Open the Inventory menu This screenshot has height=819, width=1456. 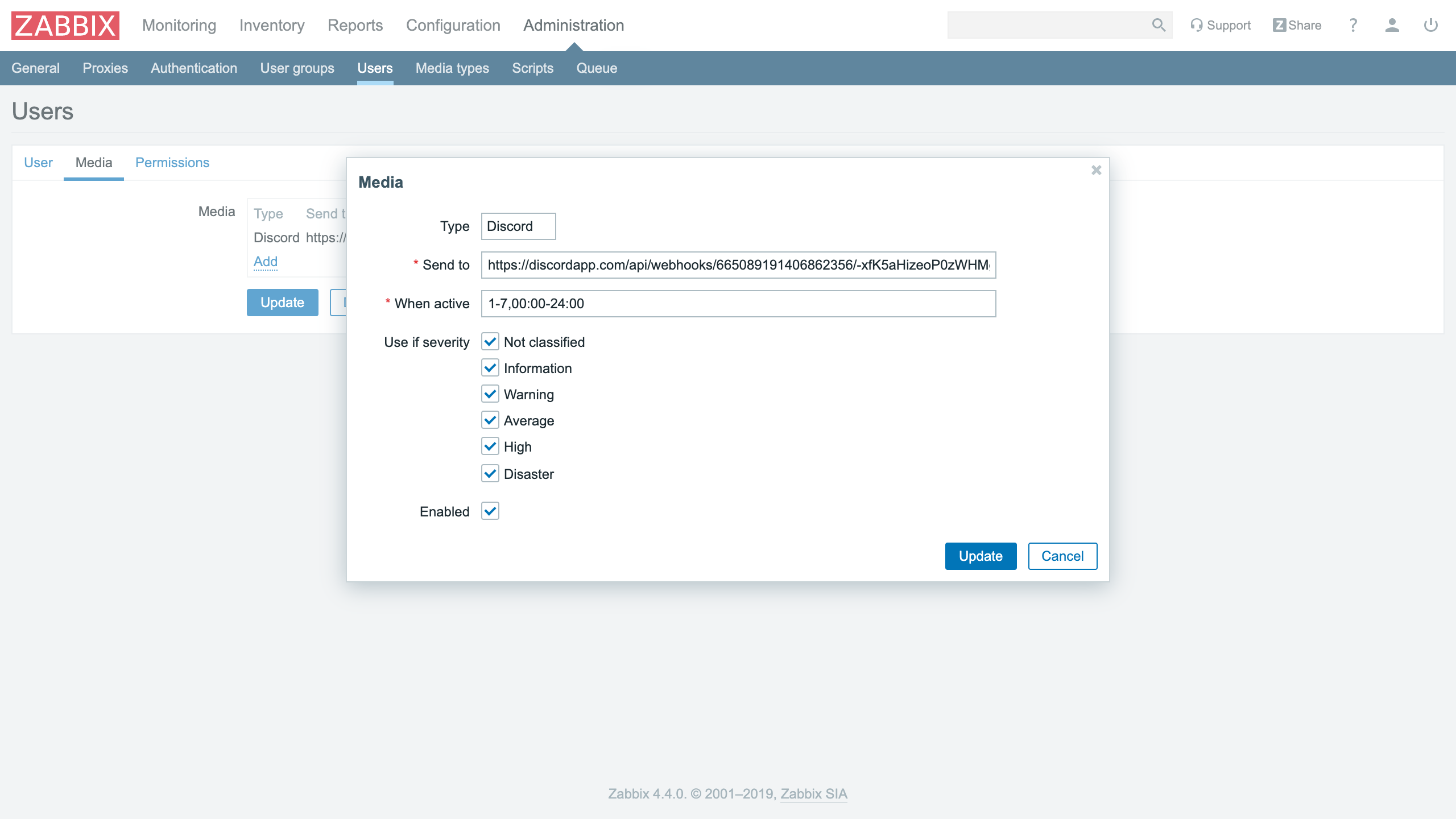pos(272,26)
